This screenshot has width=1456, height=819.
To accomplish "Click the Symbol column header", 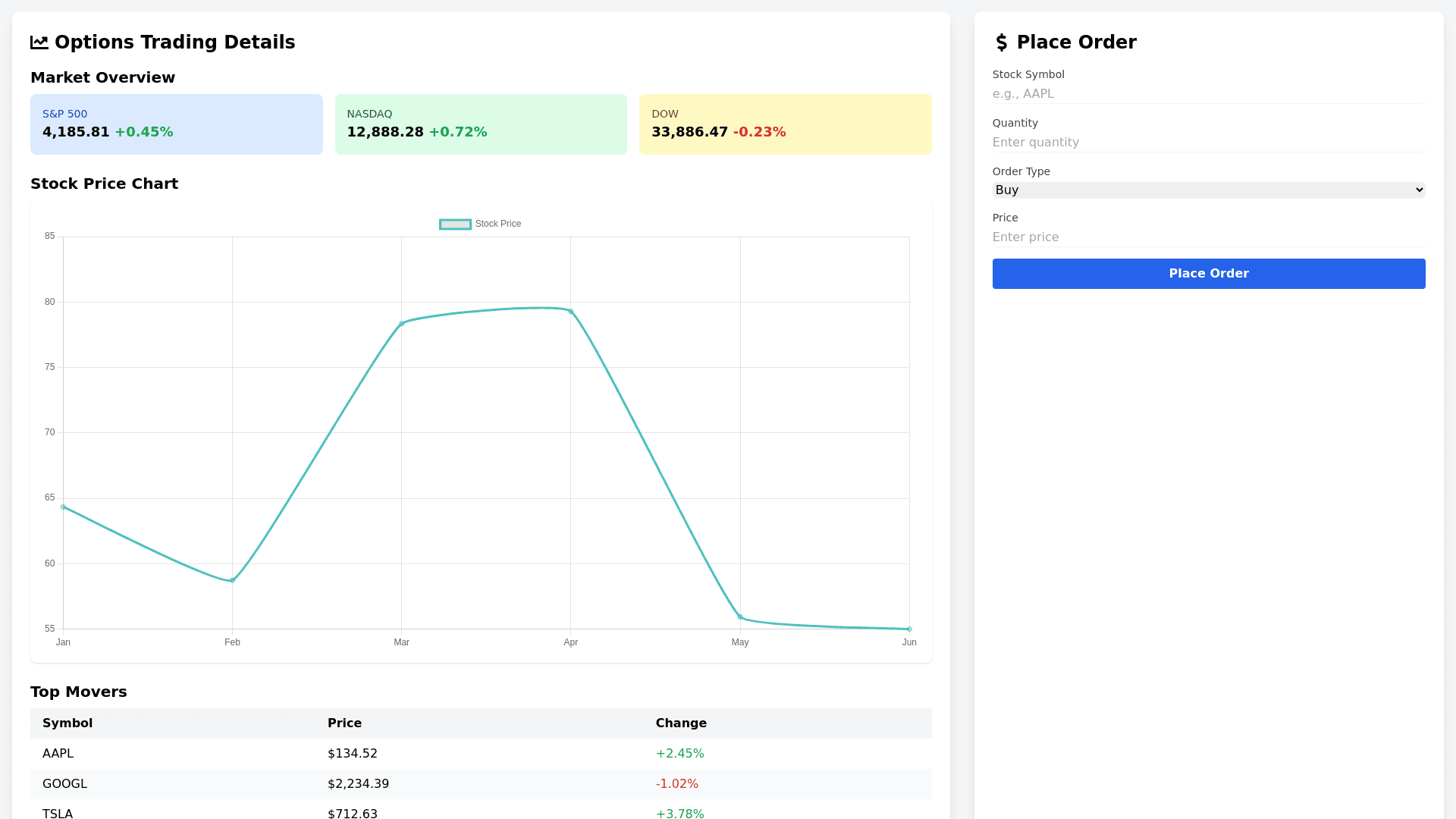I will click(x=67, y=723).
